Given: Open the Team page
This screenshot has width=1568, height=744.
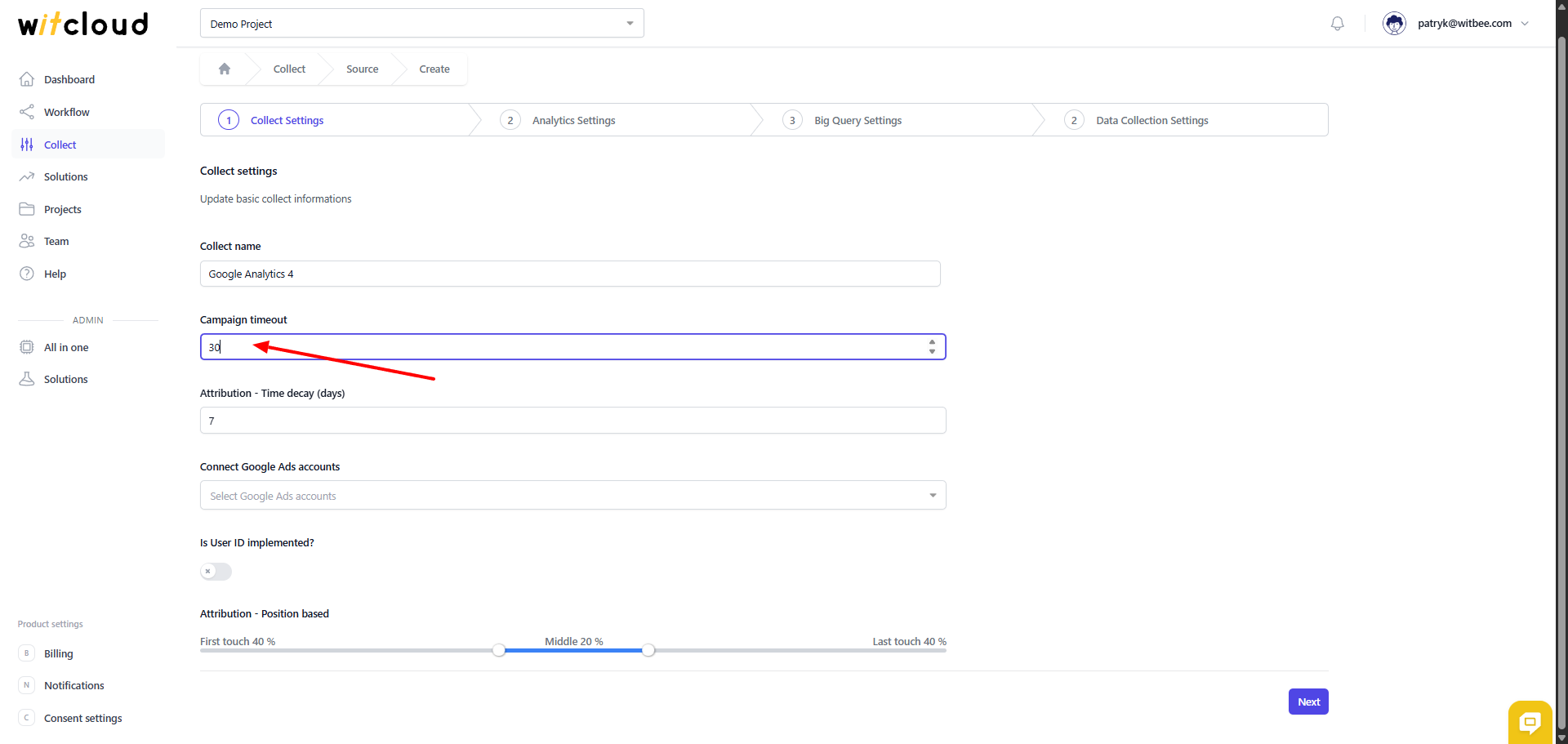Looking at the screenshot, I should coord(56,242).
